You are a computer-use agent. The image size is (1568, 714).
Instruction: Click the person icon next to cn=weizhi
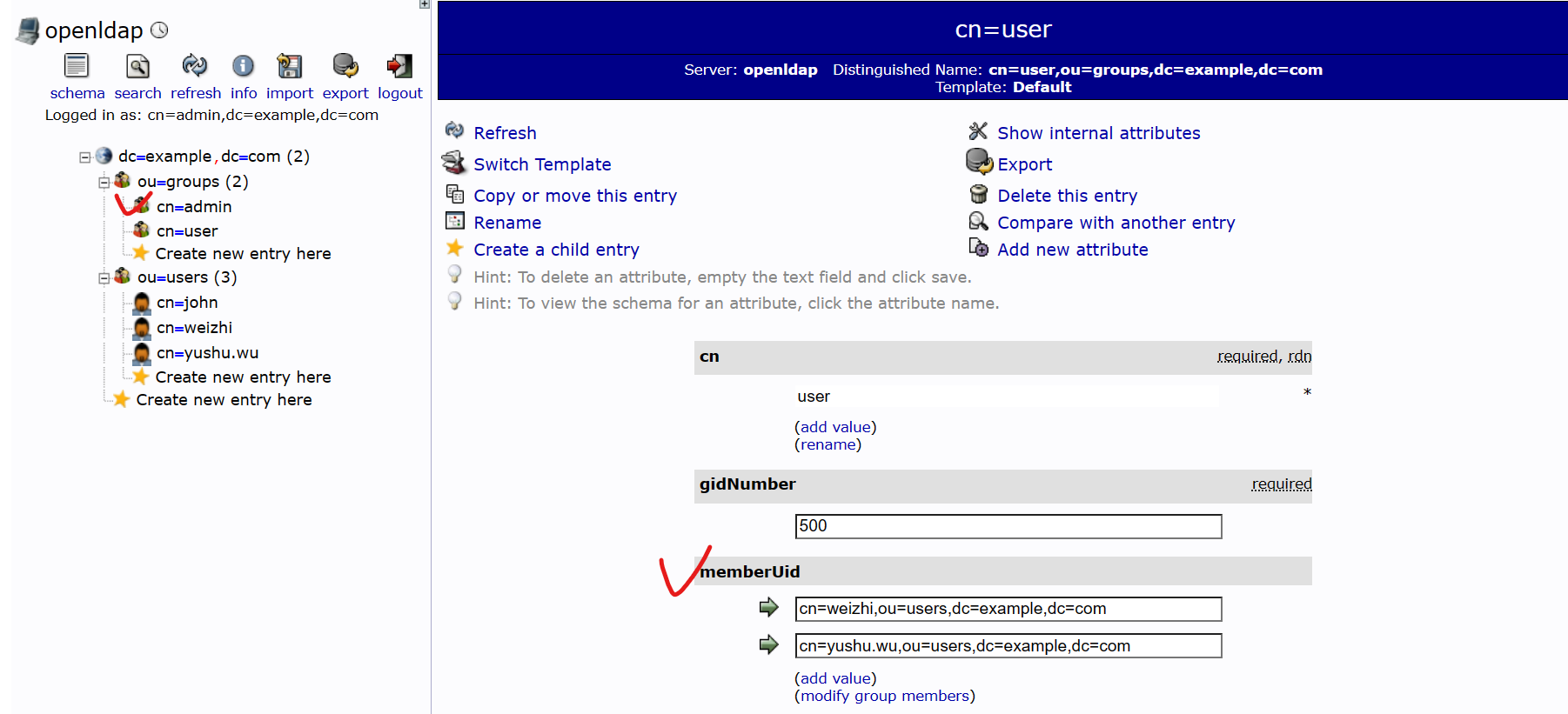point(142,328)
